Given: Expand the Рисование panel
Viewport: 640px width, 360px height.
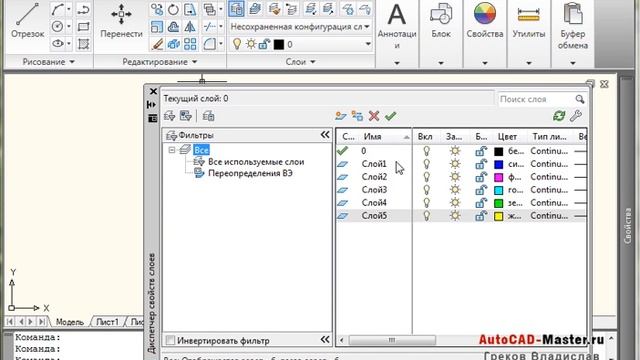Looking at the screenshot, I should click(49, 62).
